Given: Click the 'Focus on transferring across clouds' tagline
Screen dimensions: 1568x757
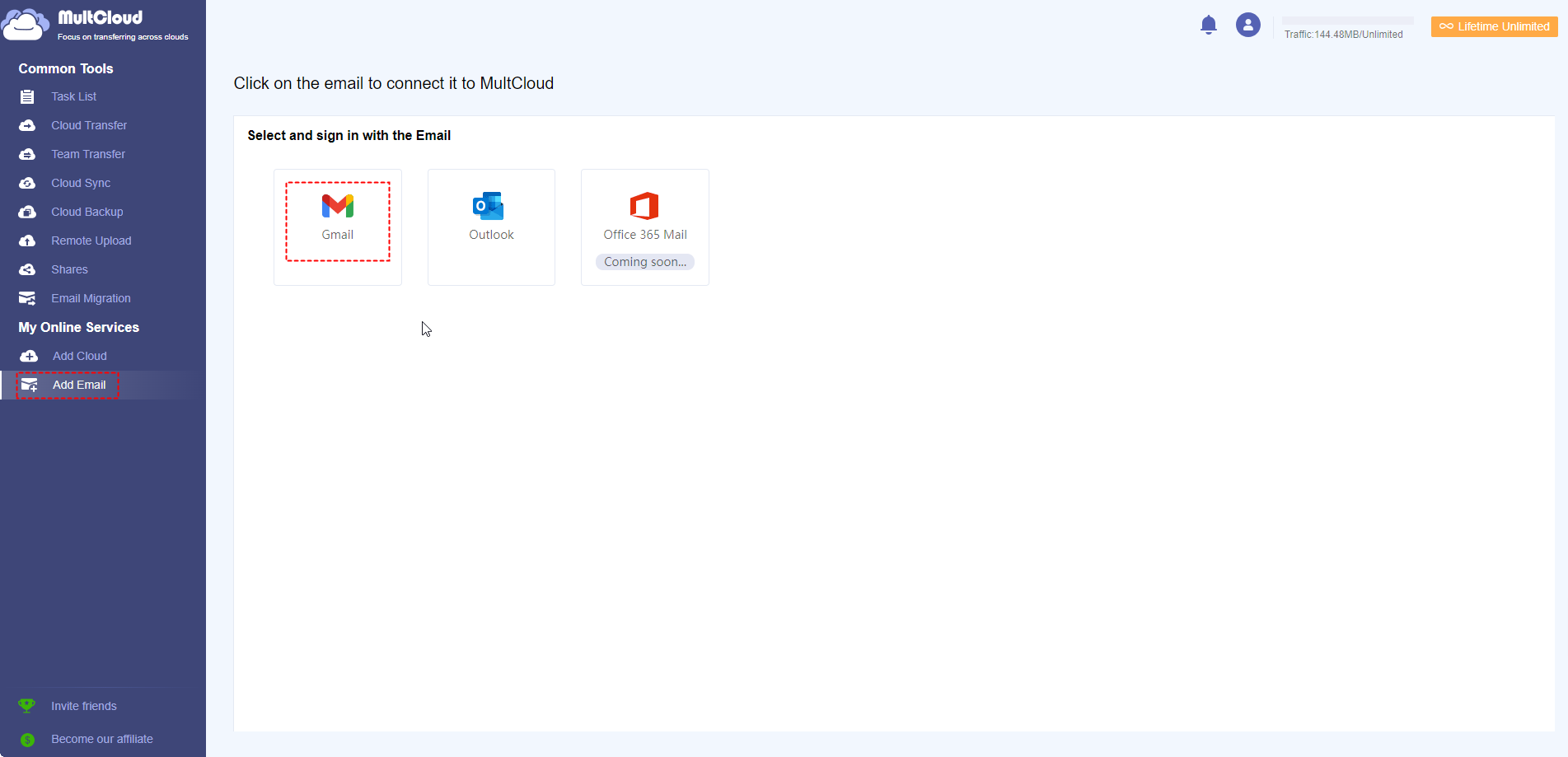Looking at the screenshot, I should click(123, 37).
